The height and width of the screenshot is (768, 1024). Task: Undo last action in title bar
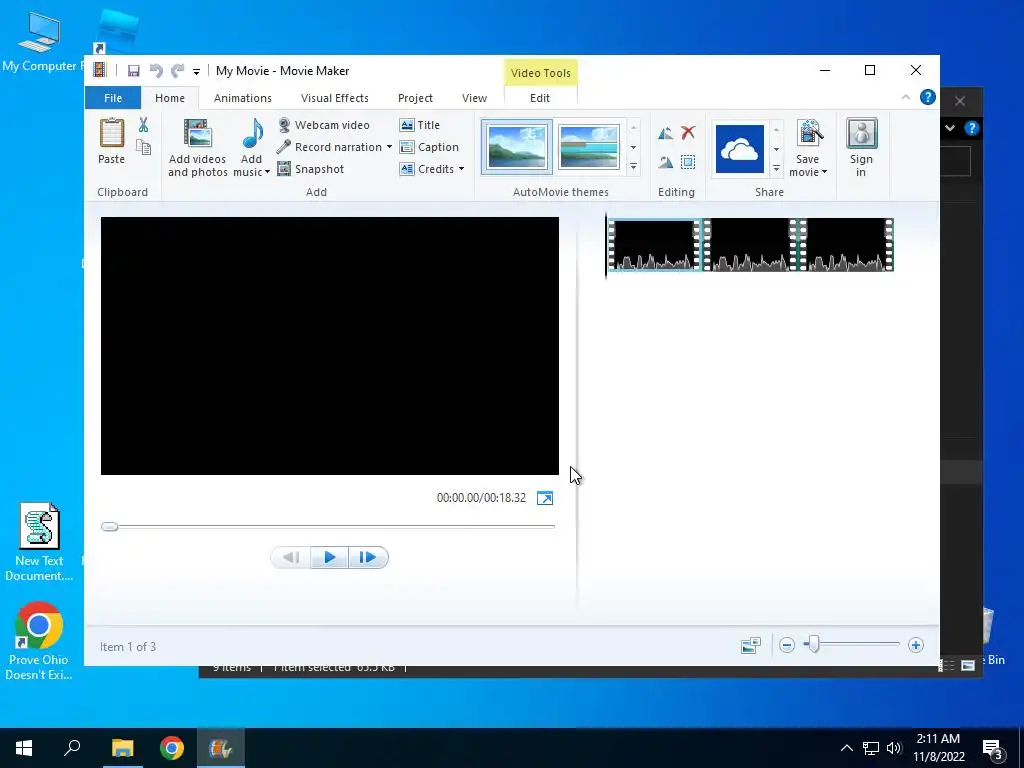tap(156, 71)
